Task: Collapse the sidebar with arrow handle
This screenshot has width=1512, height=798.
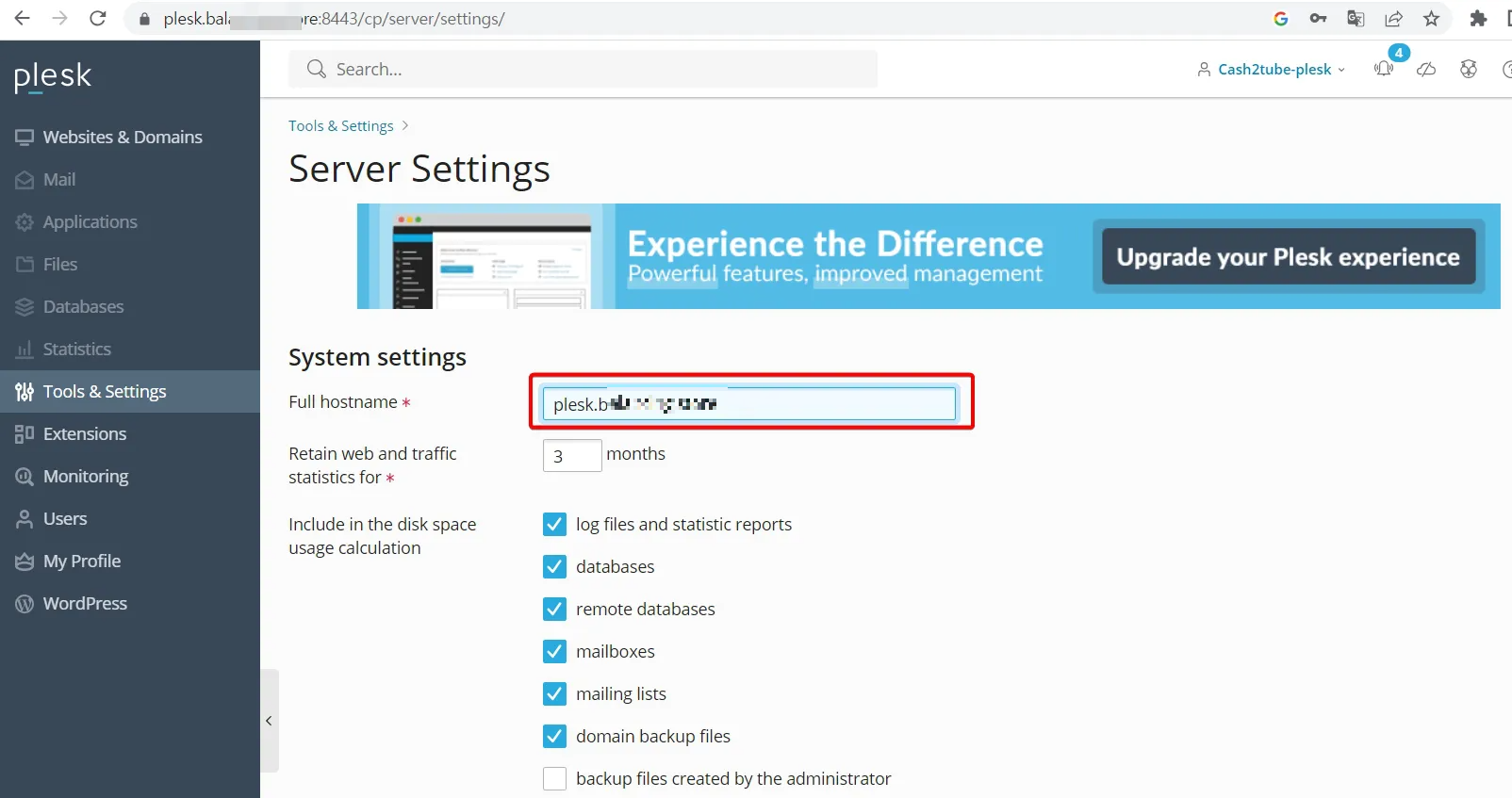Action: [270, 721]
